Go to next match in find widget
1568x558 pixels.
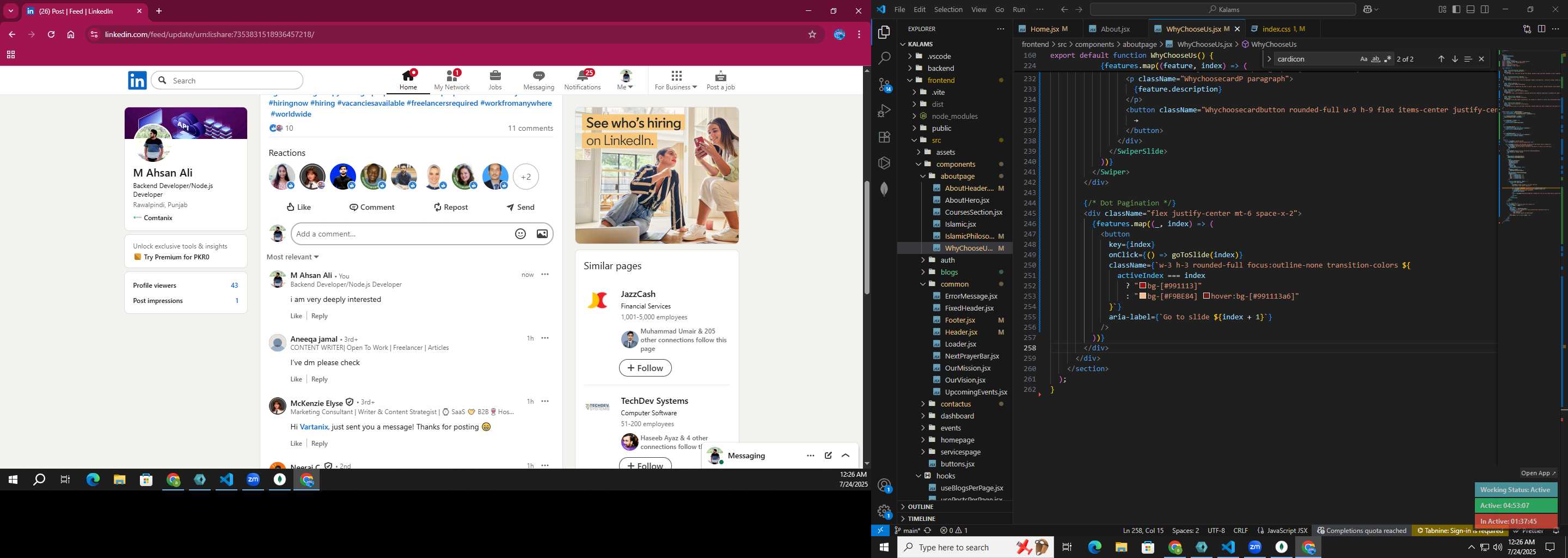pyautogui.click(x=1454, y=59)
